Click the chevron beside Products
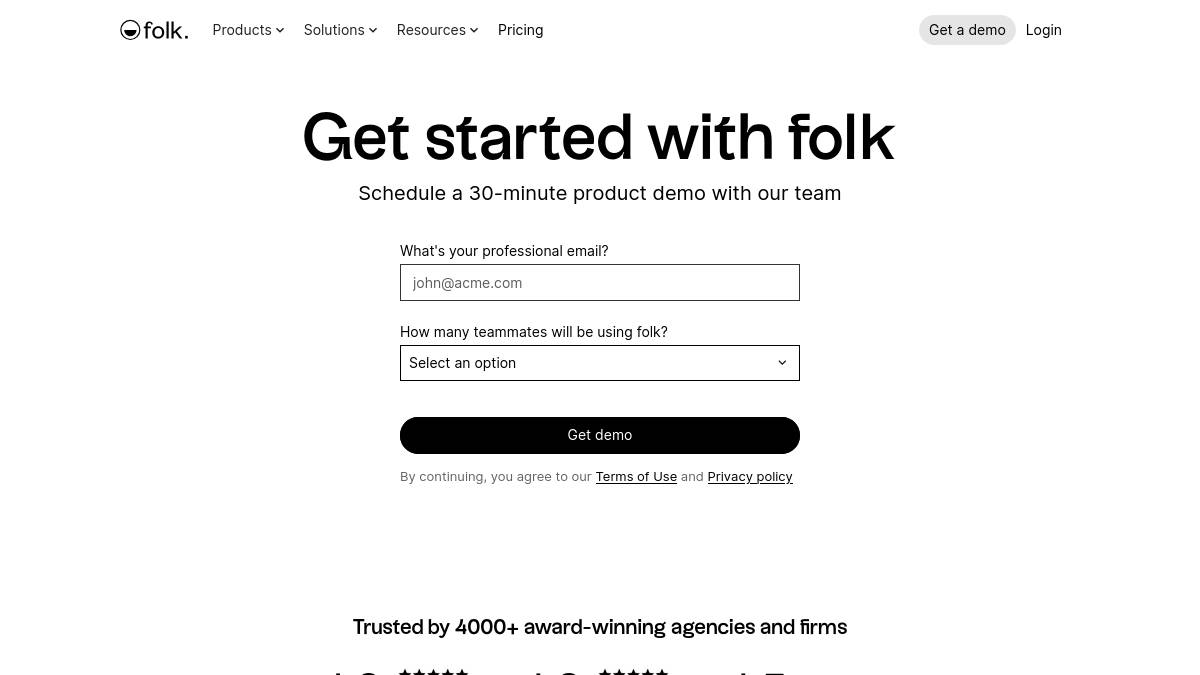The image size is (1200, 675). (x=280, y=30)
